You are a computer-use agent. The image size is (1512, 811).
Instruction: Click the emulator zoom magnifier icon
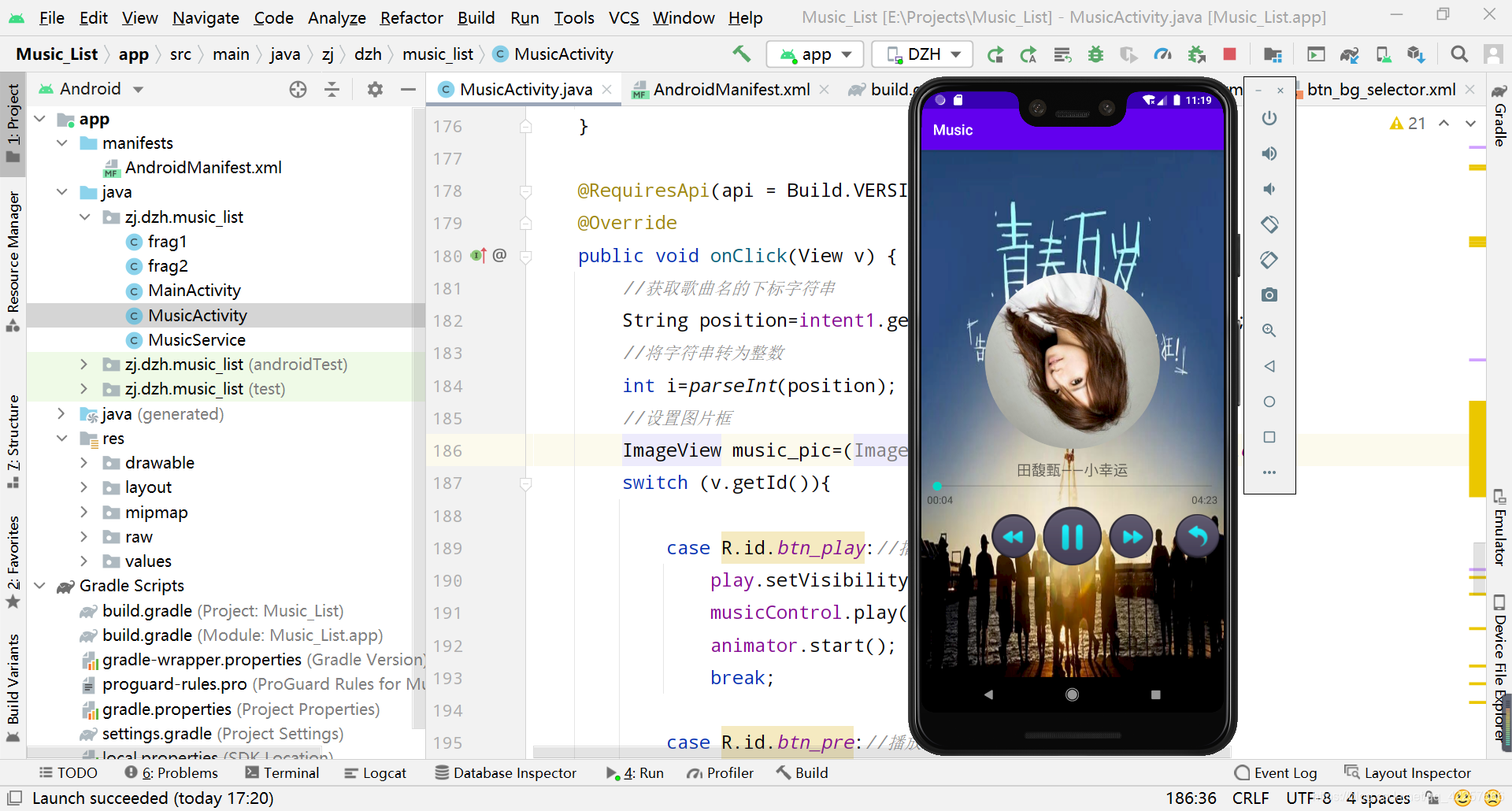[1269, 330]
